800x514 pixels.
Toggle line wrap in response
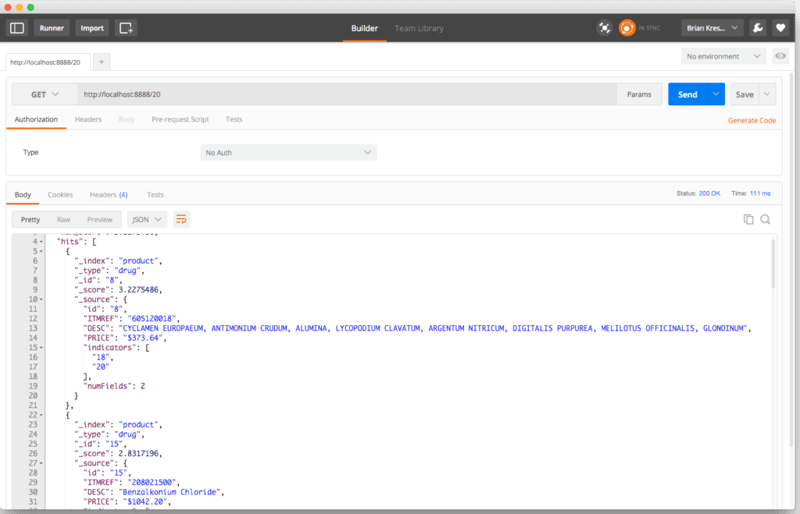pyautogui.click(x=181, y=219)
